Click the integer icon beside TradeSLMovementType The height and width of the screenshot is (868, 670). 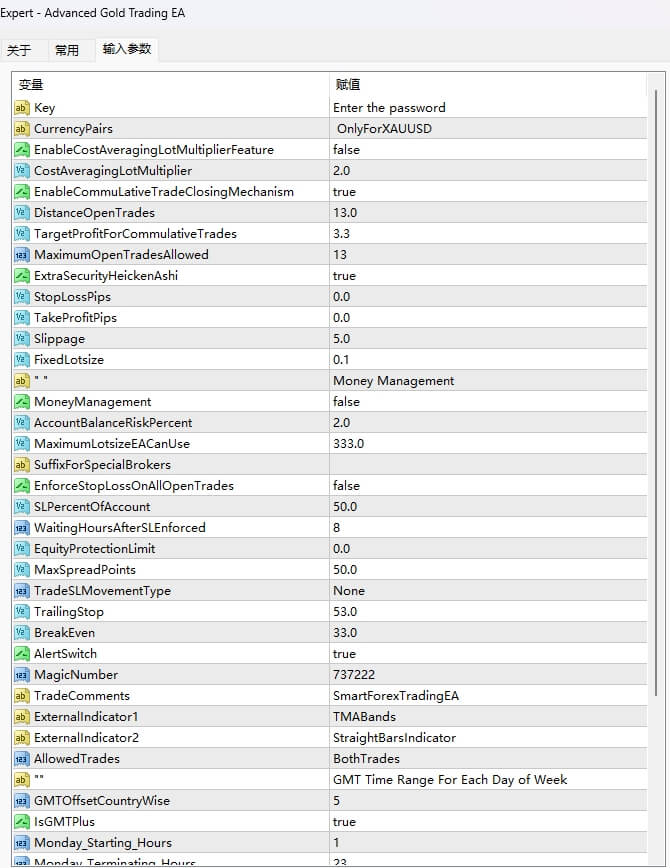21,591
